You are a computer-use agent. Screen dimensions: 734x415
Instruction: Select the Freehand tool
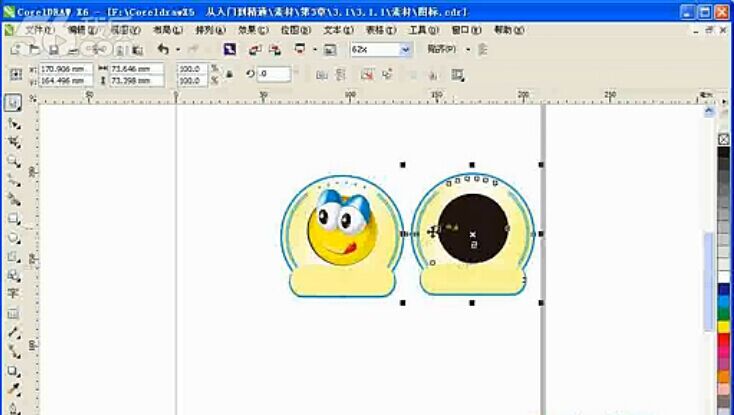[x=14, y=181]
